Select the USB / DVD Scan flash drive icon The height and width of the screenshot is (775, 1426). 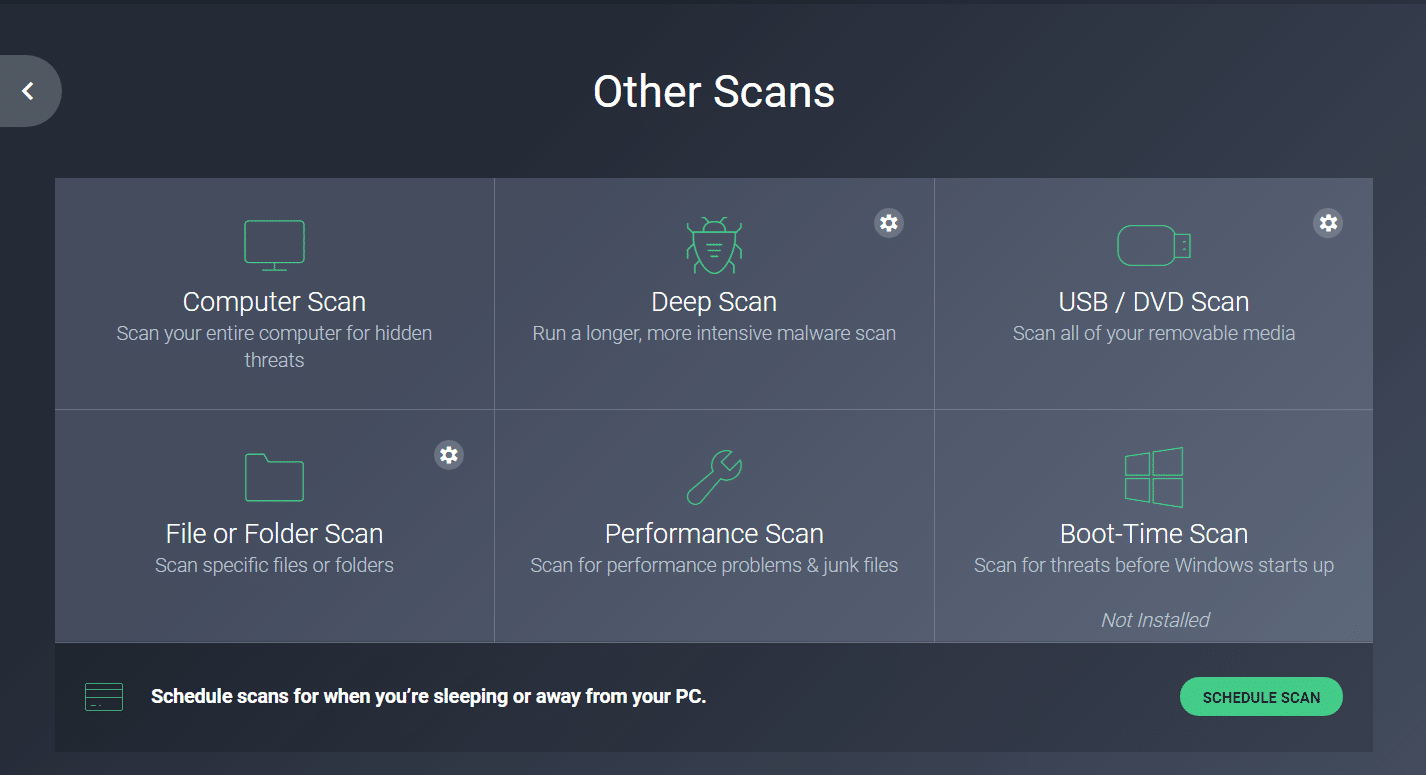tap(1153, 244)
